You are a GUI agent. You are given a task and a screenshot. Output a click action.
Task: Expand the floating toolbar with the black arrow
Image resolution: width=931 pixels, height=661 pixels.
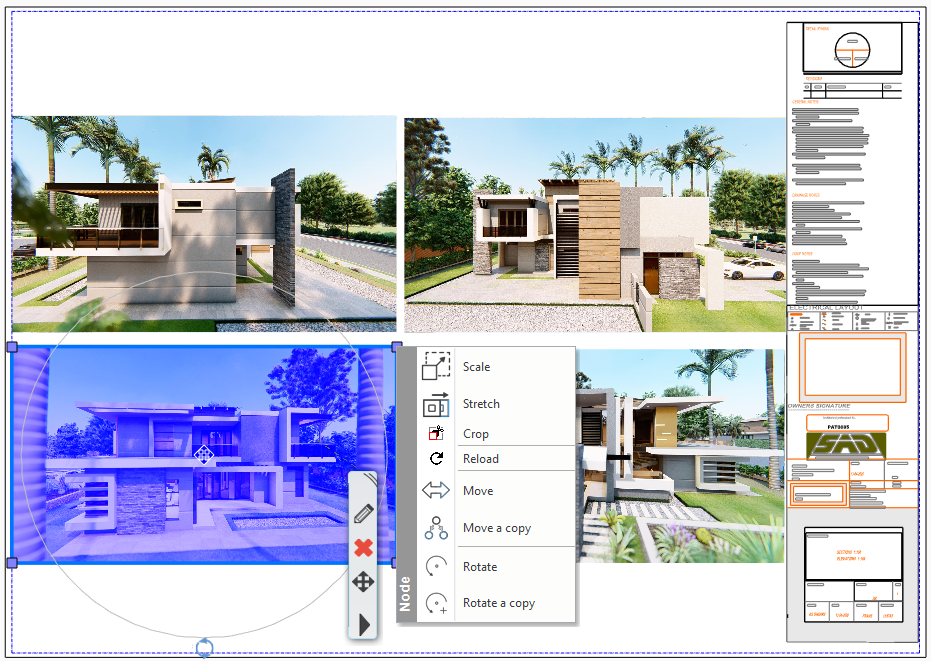pyautogui.click(x=364, y=624)
